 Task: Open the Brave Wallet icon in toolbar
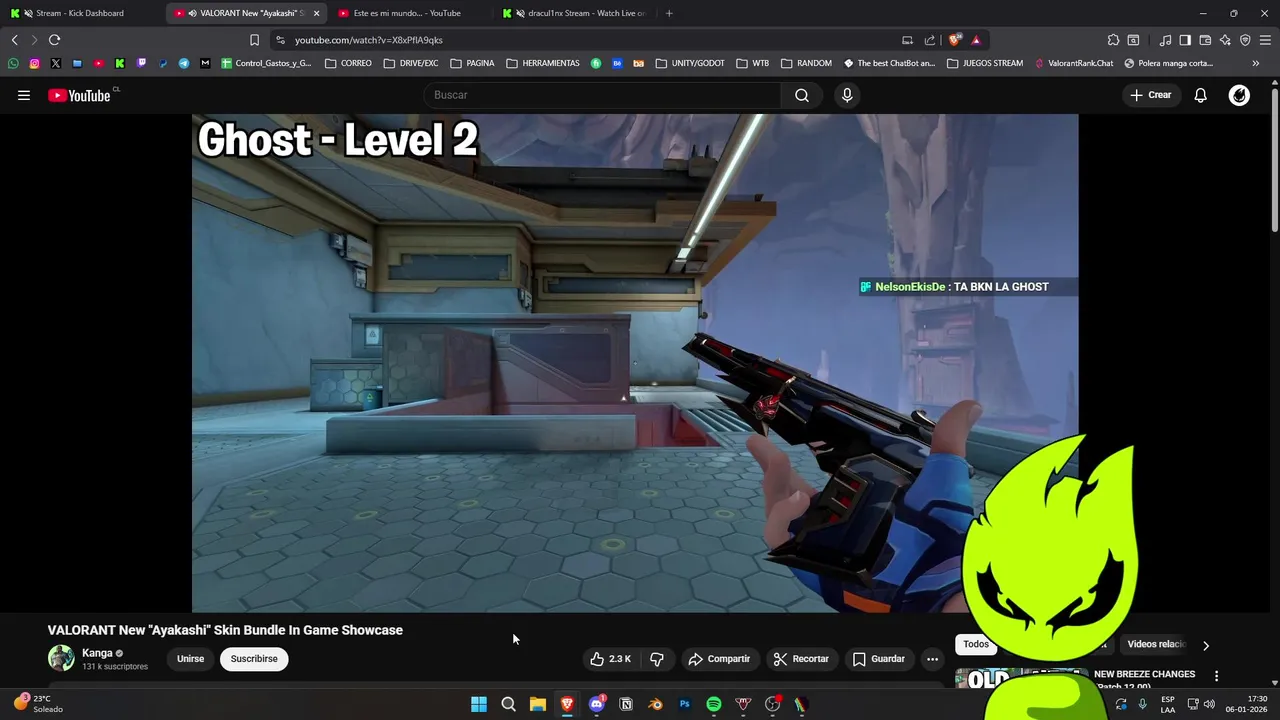pyautogui.click(x=1205, y=40)
